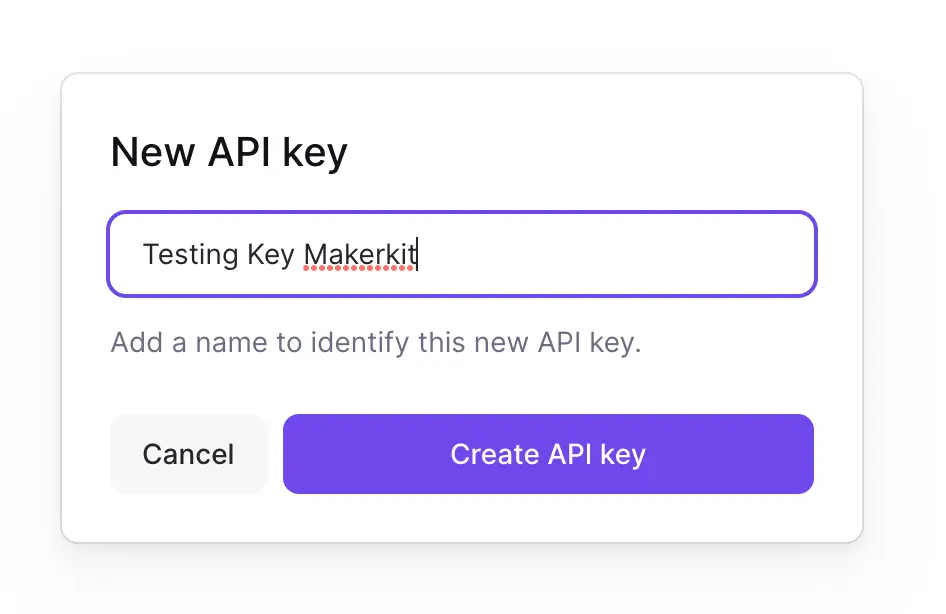Click the text caret after Makerkit
The image size is (946, 614).
pos(417,254)
